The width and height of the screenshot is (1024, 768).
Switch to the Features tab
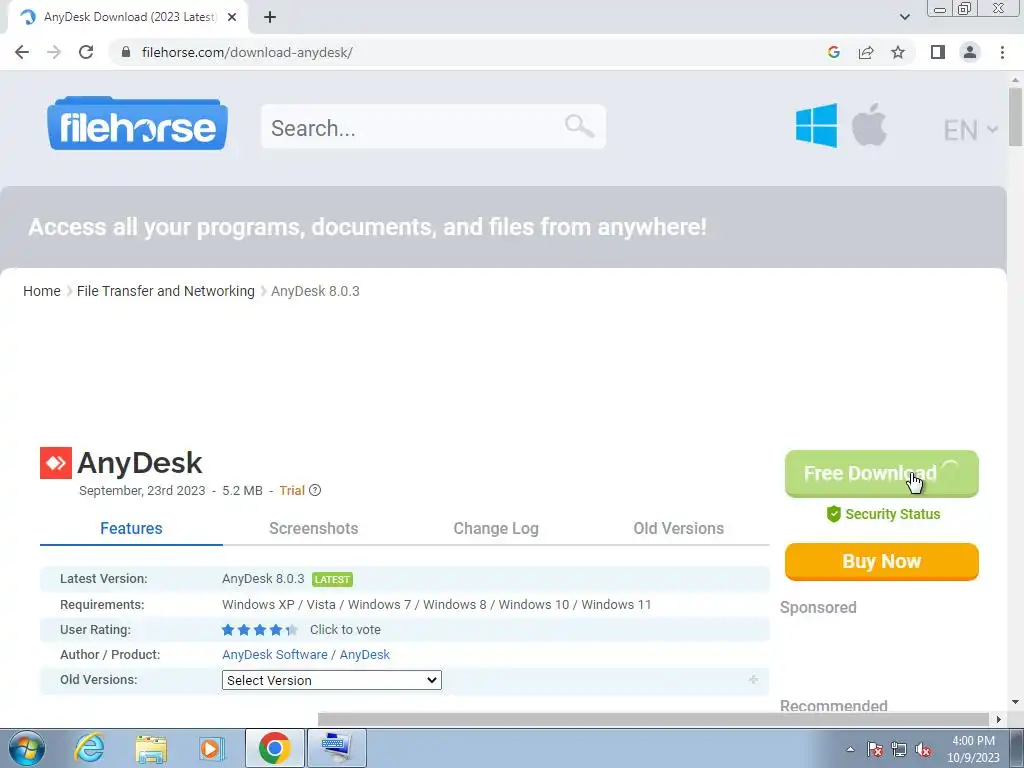pos(131,528)
